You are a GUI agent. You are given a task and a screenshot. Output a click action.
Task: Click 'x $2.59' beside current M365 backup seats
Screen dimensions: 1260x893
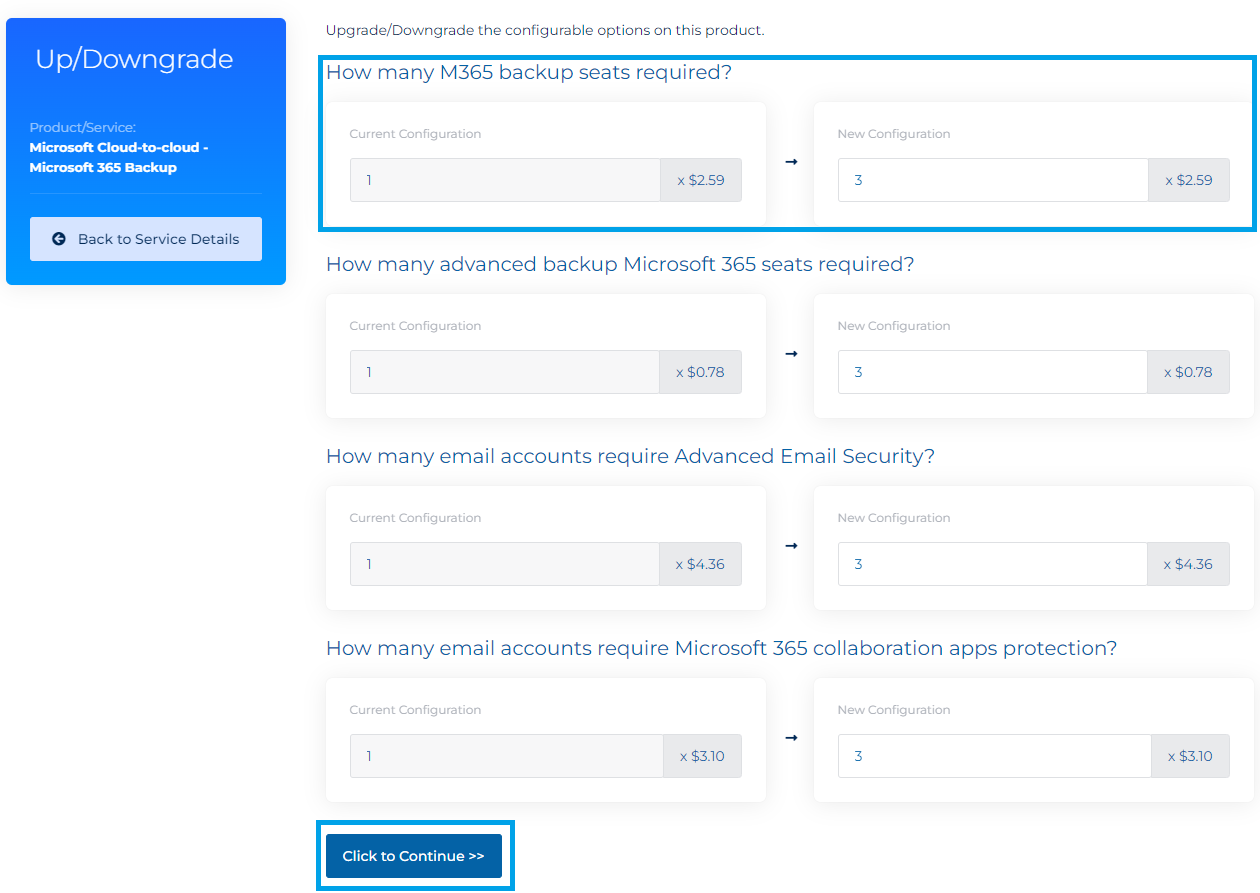point(701,180)
